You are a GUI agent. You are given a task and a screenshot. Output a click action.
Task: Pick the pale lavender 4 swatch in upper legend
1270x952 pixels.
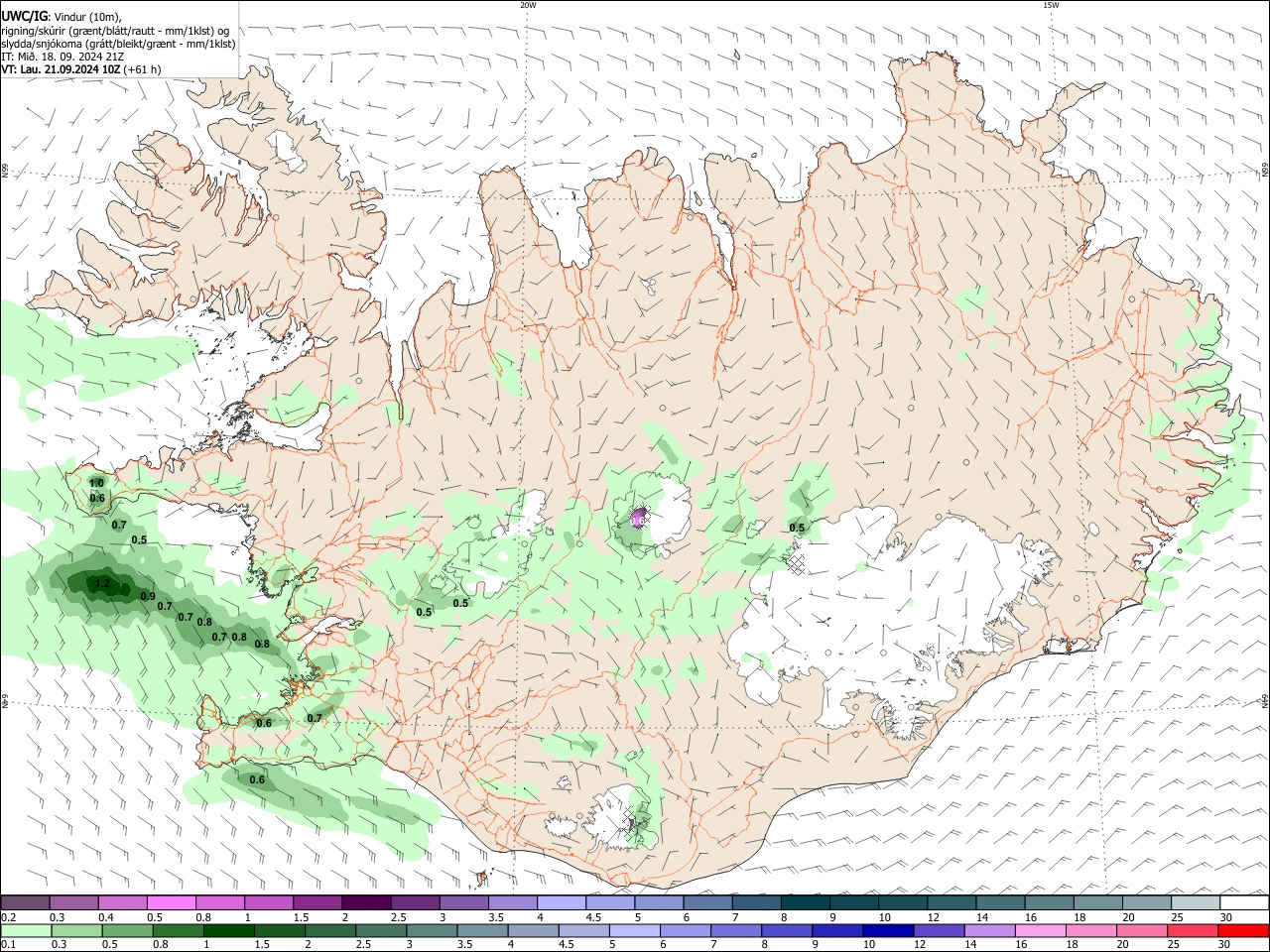[561, 902]
